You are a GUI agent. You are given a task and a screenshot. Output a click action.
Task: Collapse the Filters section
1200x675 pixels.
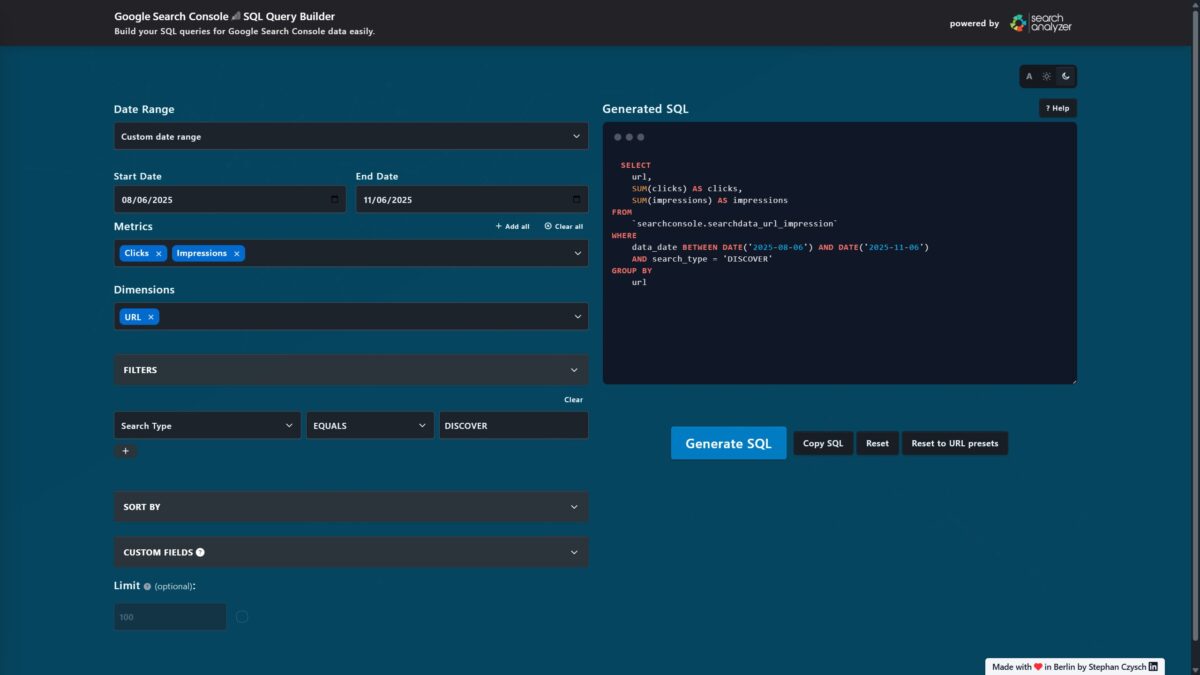pyautogui.click(x=350, y=370)
